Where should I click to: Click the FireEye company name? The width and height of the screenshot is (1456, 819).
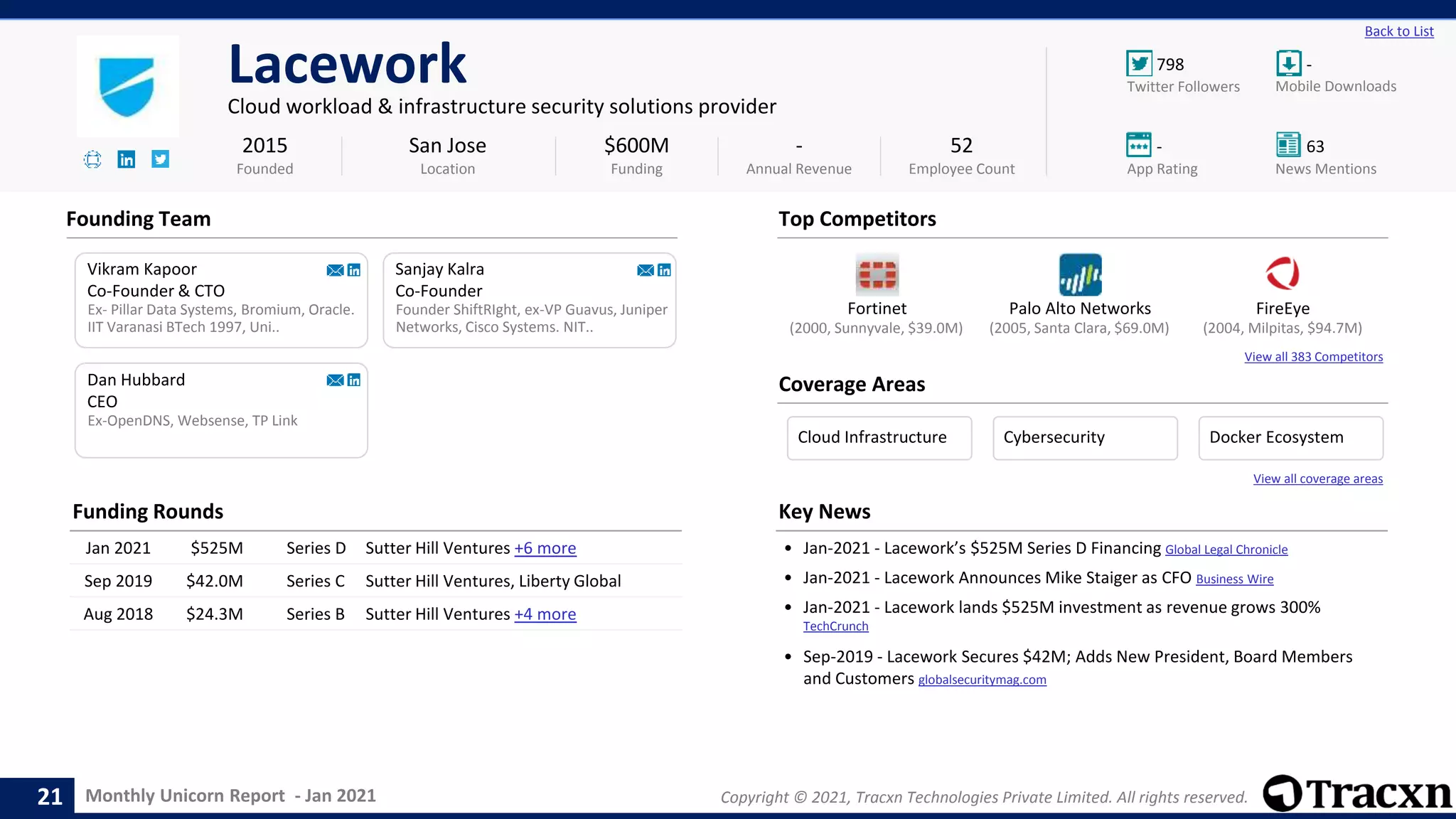[x=1283, y=309]
